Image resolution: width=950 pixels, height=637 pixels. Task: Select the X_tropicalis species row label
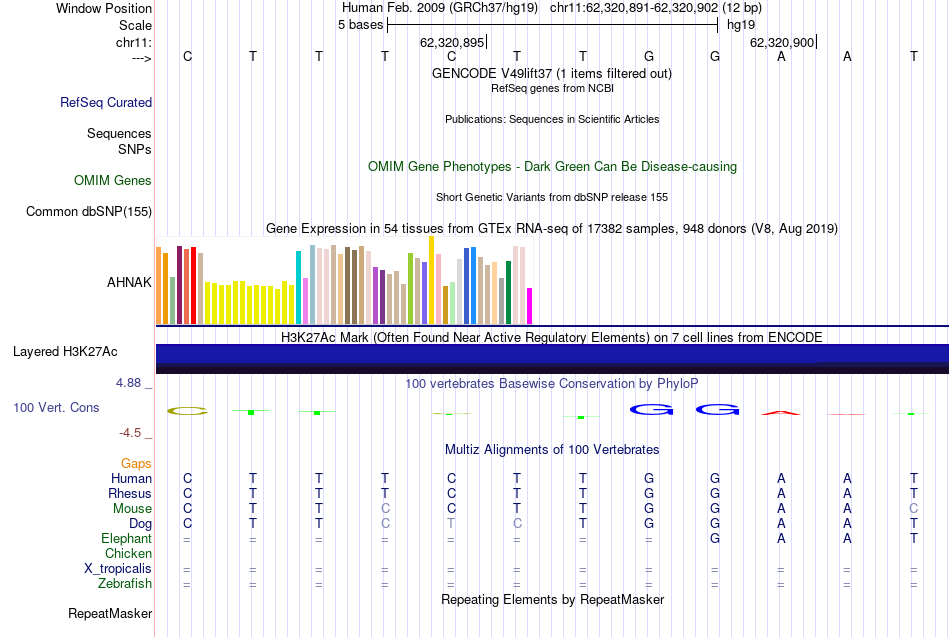(x=118, y=569)
